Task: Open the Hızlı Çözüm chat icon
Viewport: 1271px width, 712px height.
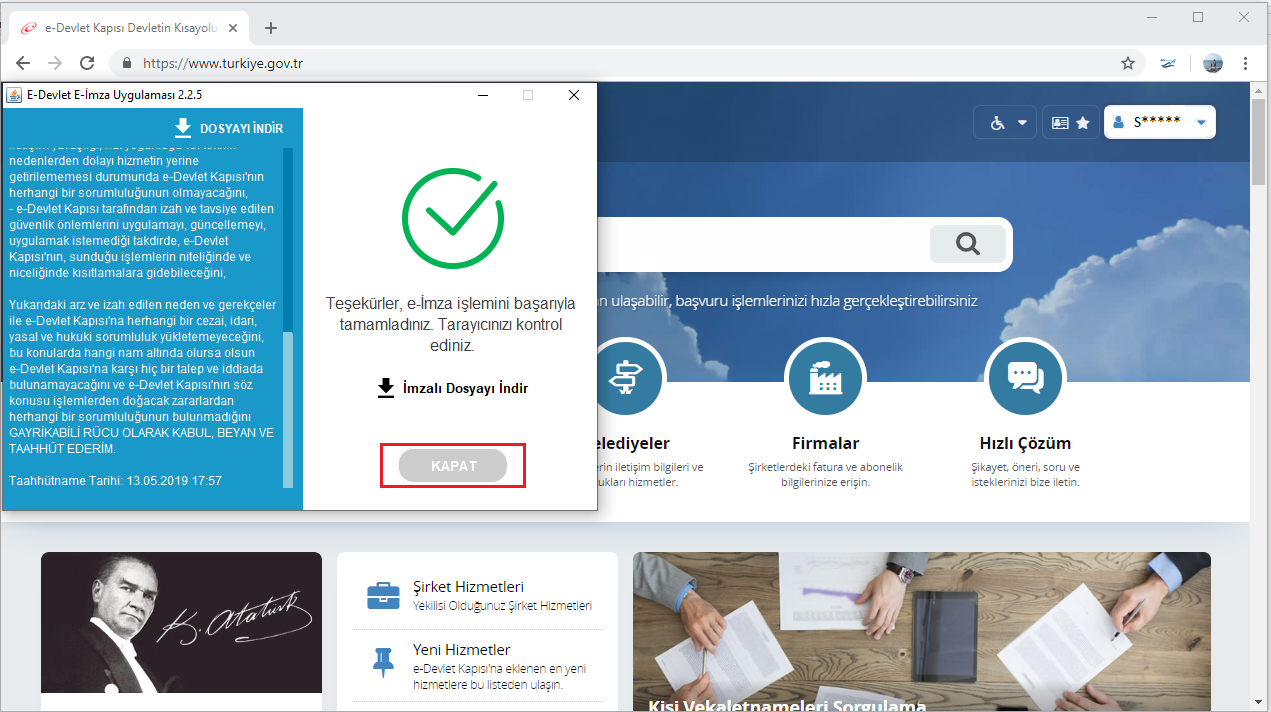Action: tap(1025, 378)
